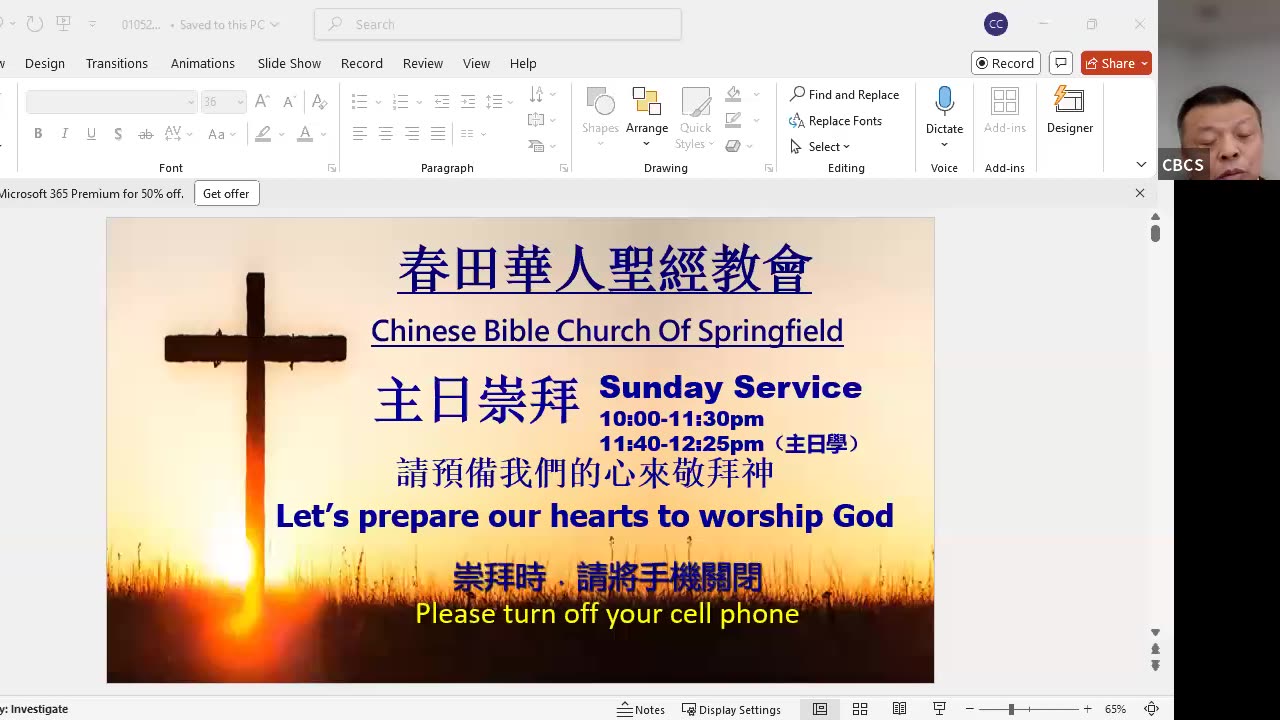Image resolution: width=1280 pixels, height=720 pixels.
Task: Toggle the Notes pane
Action: [x=641, y=709]
